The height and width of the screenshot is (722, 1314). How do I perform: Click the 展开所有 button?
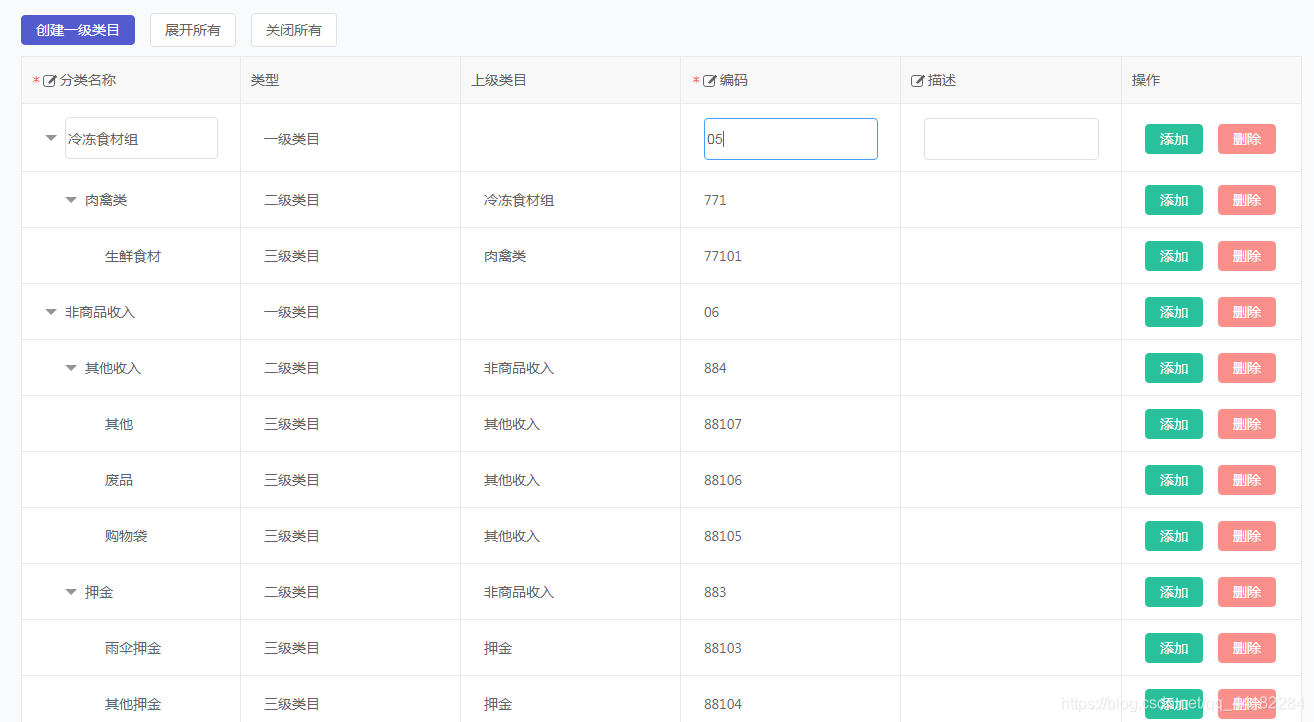point(193,30)
